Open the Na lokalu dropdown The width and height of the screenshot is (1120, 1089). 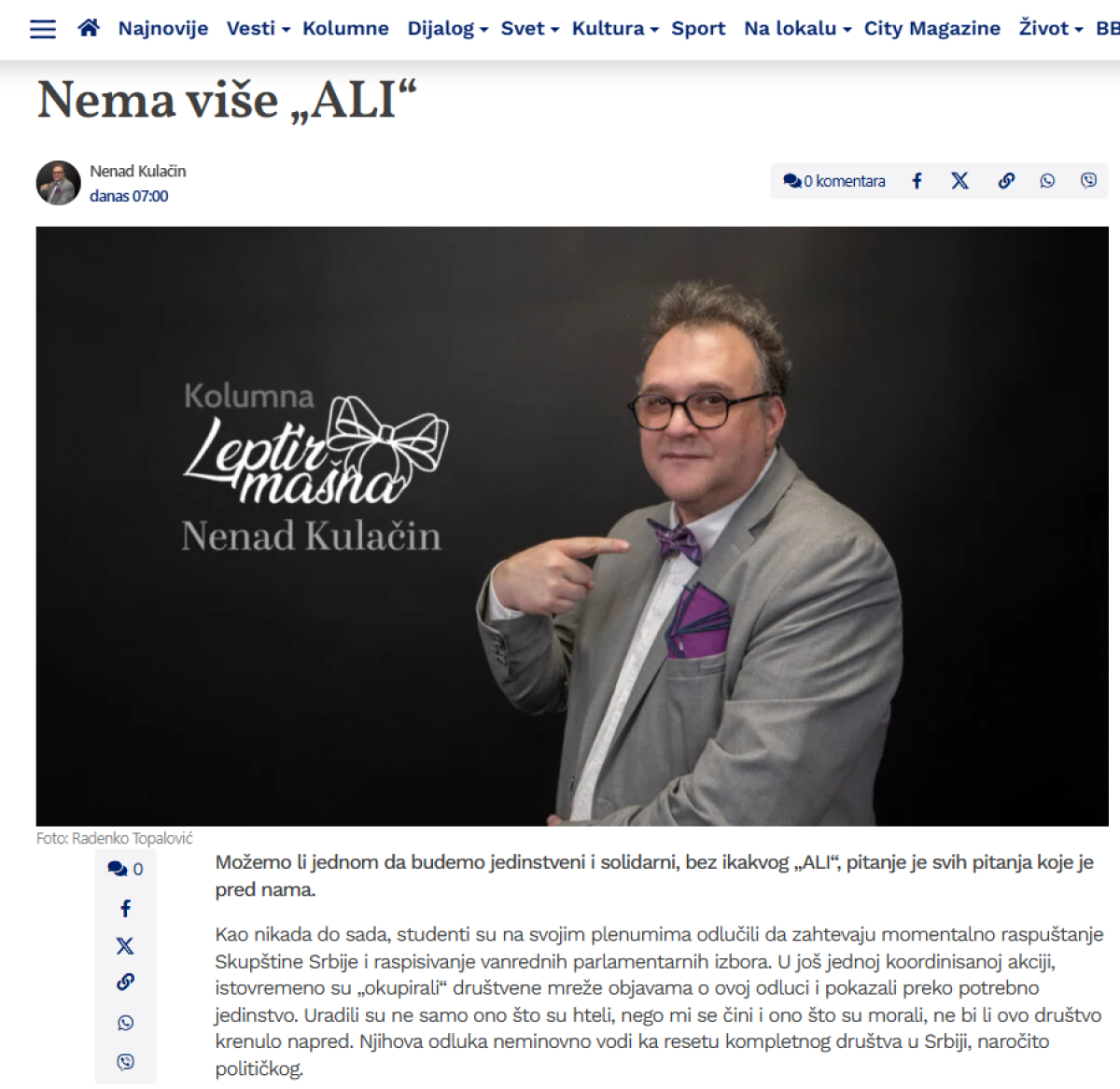(798, 29)
